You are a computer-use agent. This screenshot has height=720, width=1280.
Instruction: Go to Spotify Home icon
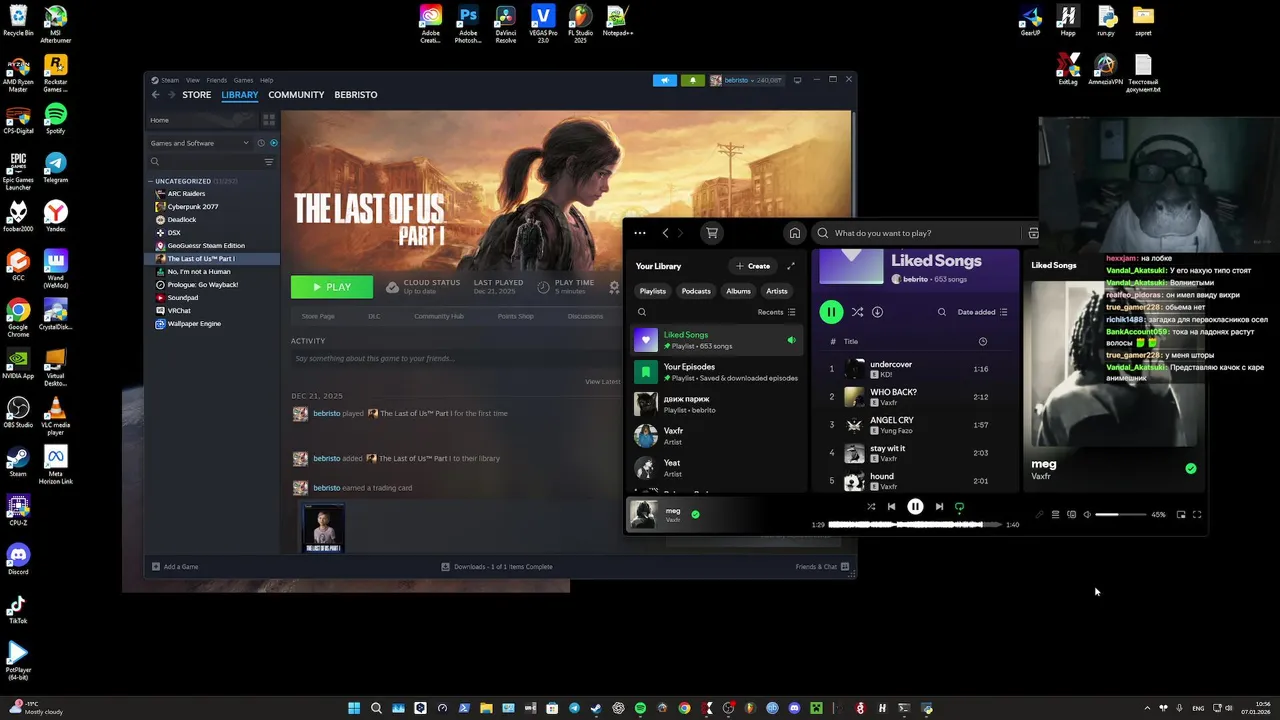(795, 233)
